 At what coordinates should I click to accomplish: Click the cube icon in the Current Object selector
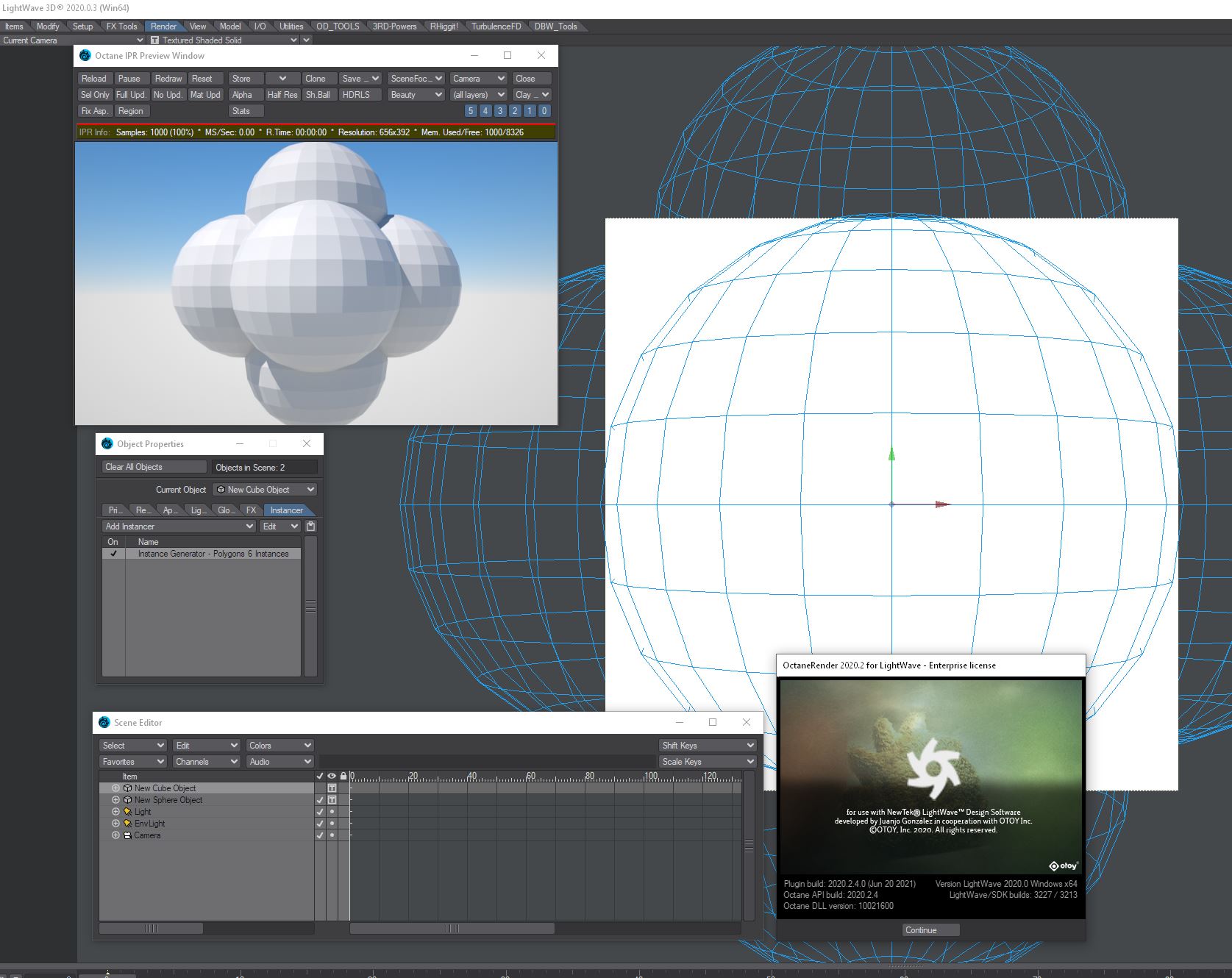coord(221,490)
